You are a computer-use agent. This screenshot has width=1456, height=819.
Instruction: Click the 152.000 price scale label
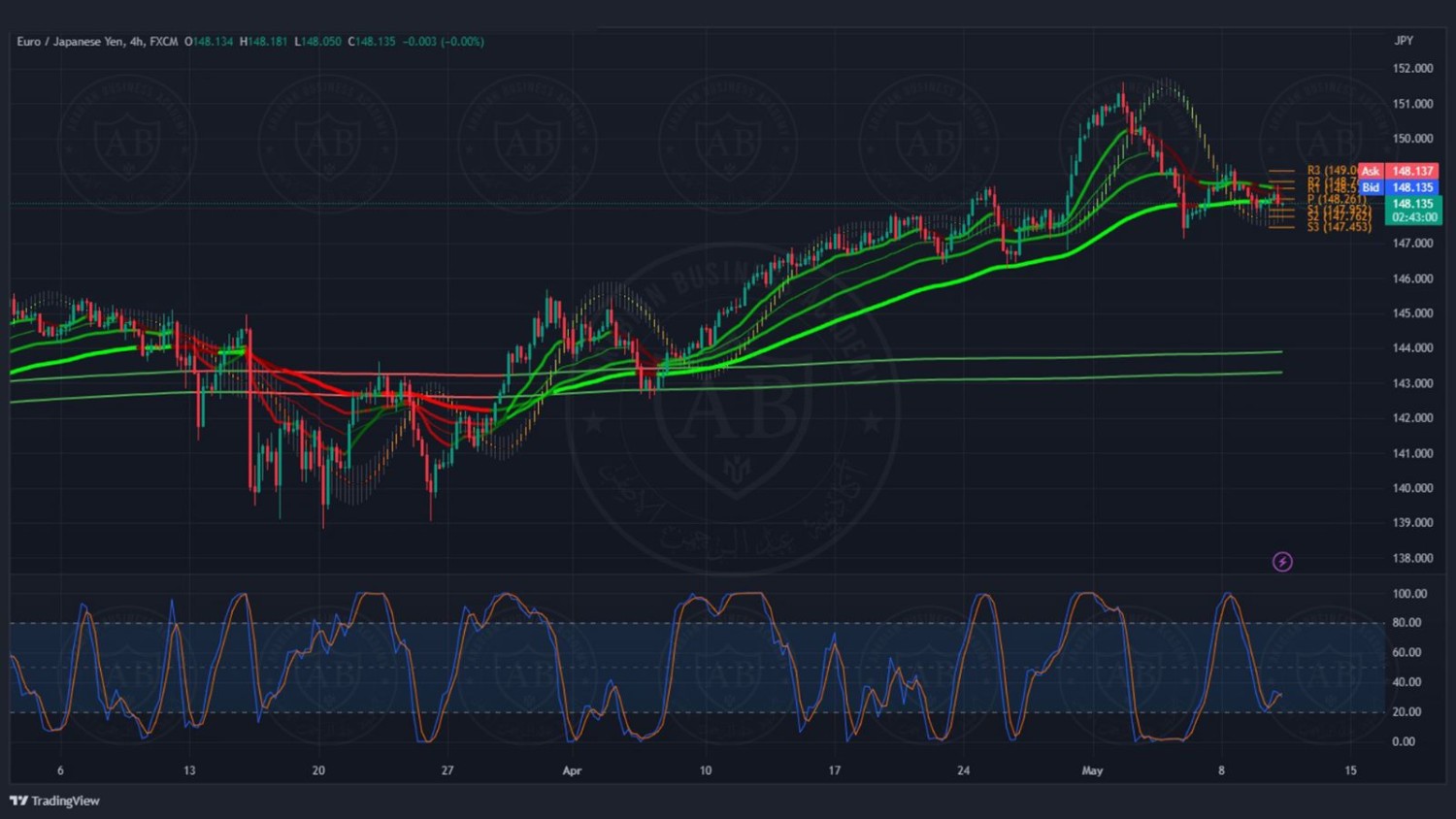coord(1412,69)
